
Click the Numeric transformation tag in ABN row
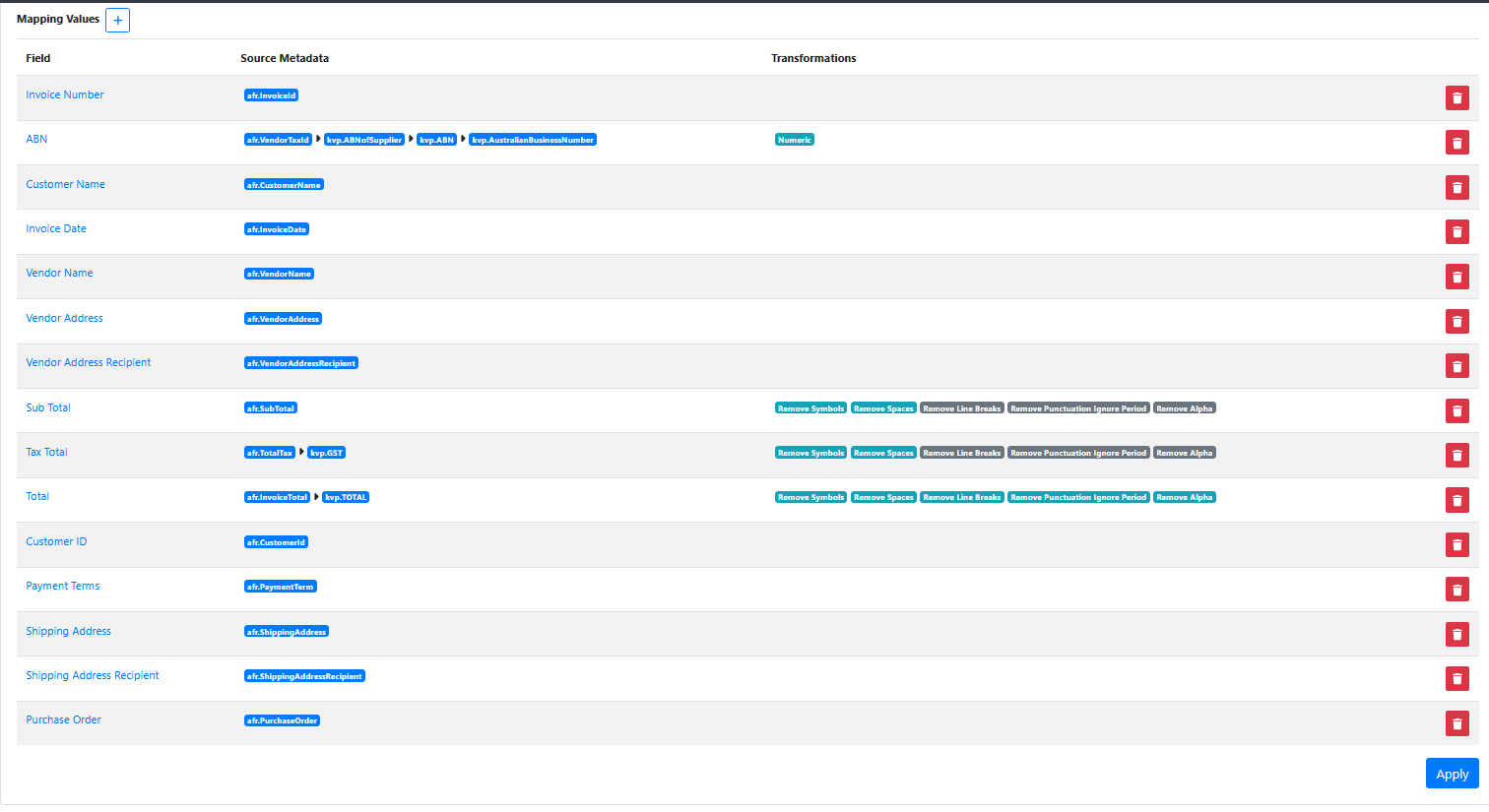pos(794,140)
